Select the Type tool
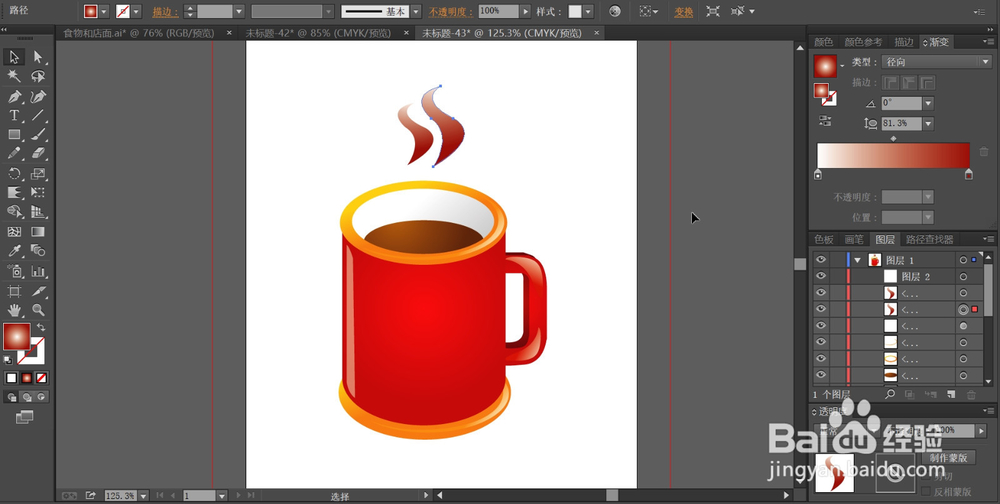This screenshot has width=1000, height=504. pyautogui.click(x=14, y=115)
